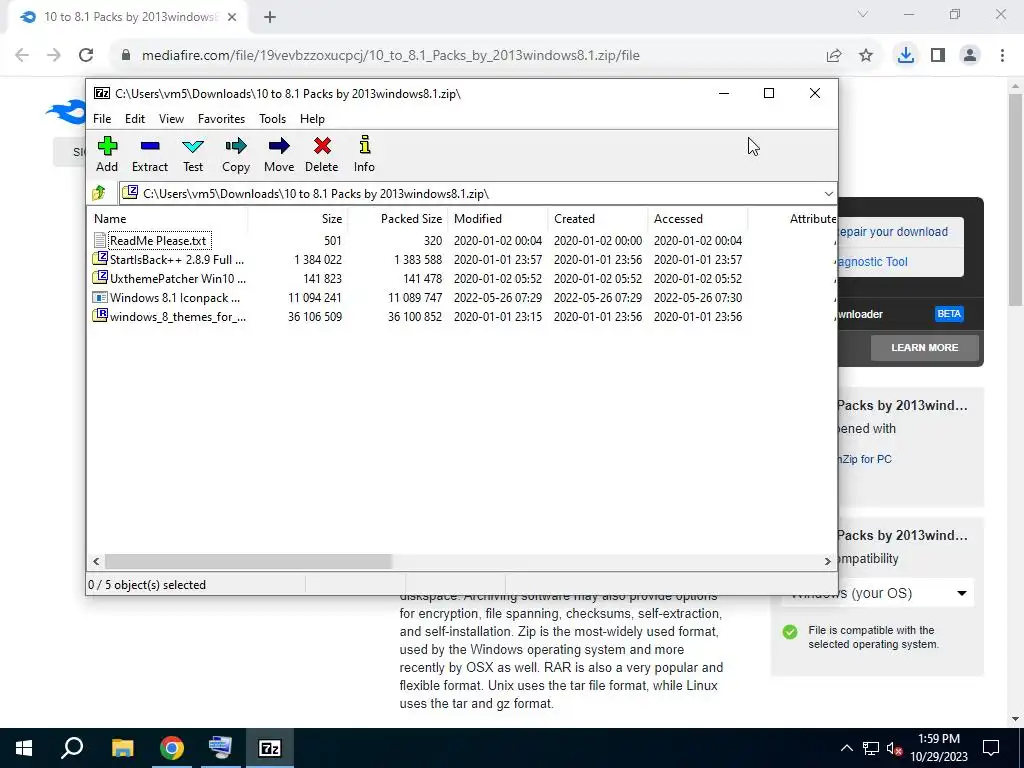Viewport: 1024px width, 768px height.
Task: Click the right arrow of horizontal scrollbar
Action: pos(827,561)
